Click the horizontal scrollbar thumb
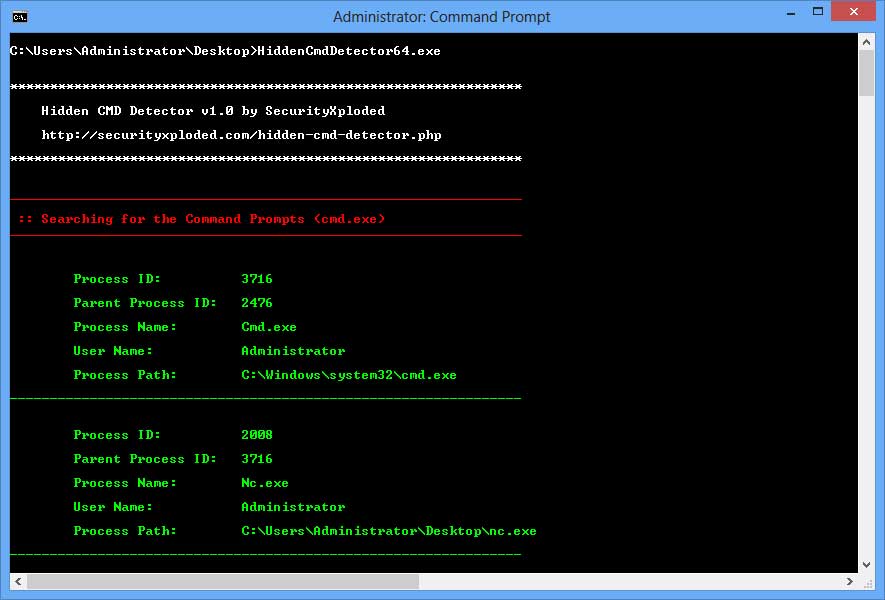Screen dimensions: 885x600 (223, 581)
